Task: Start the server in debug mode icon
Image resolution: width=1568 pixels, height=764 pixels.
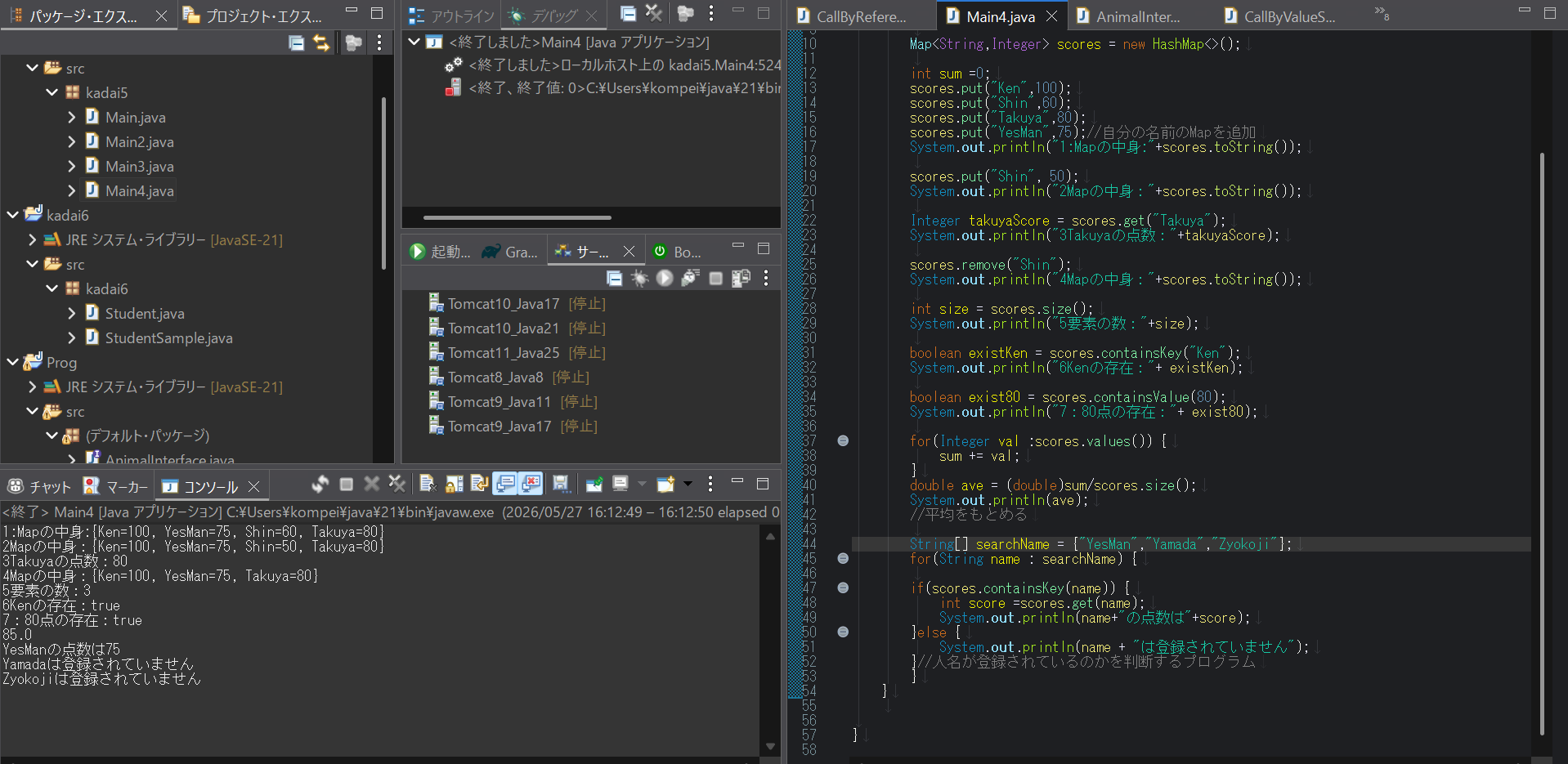Action: point(639,279)
